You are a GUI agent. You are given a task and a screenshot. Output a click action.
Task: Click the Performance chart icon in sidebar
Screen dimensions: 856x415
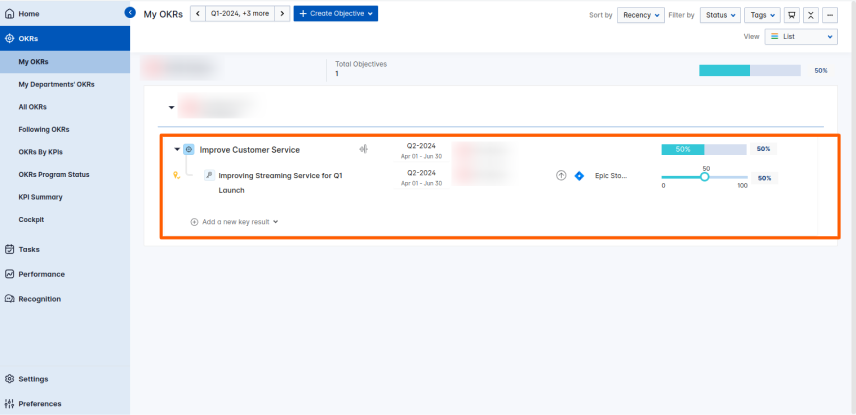pos(9,274)
